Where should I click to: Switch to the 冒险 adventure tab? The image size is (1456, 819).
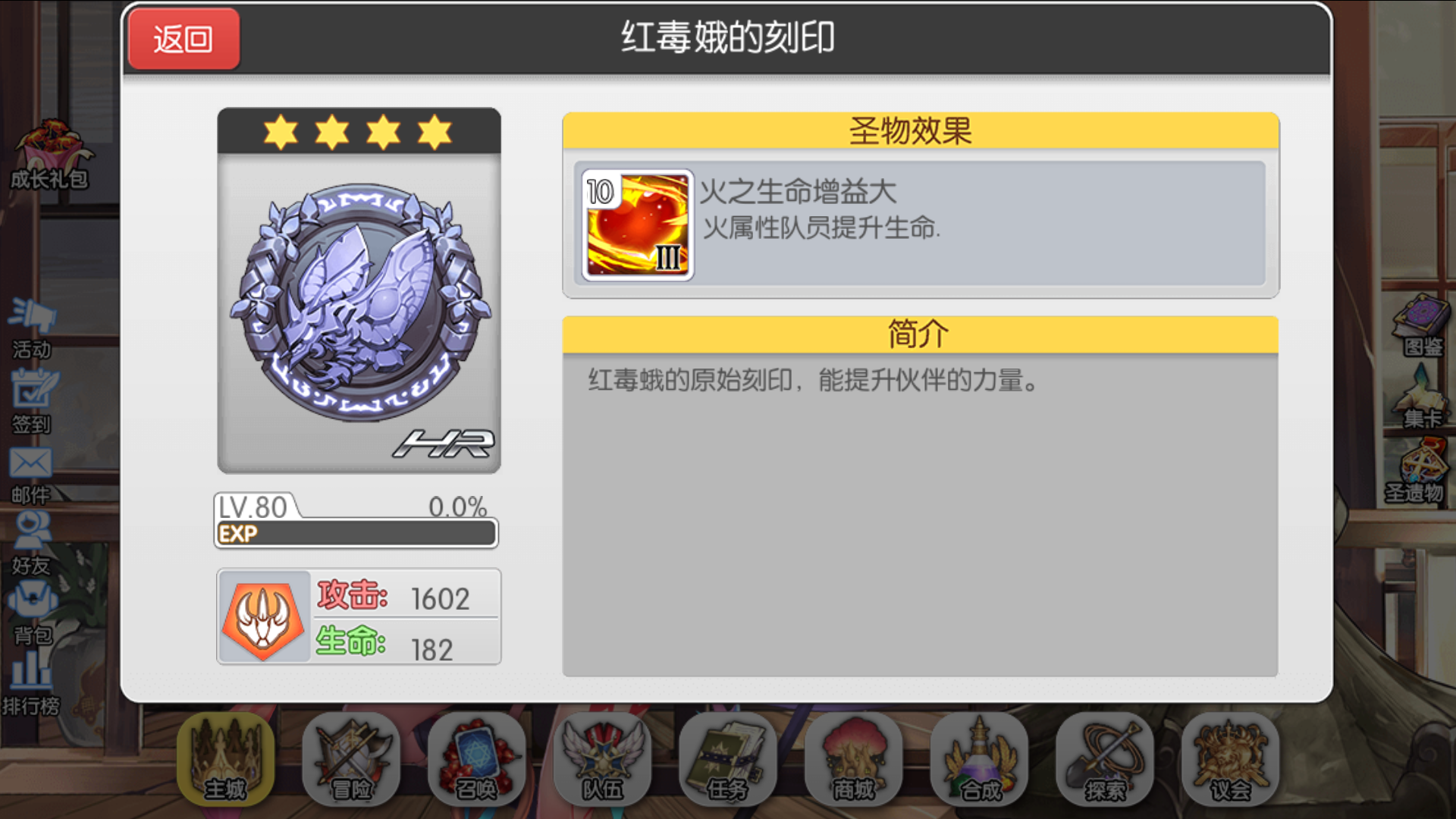pyautogui.click(x=351, y=759)
